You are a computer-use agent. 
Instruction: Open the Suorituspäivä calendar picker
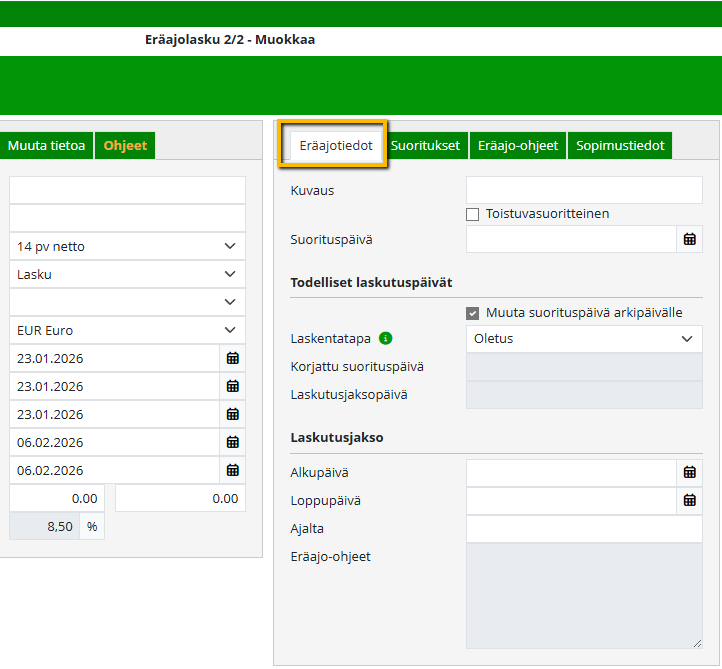[689, 239]
